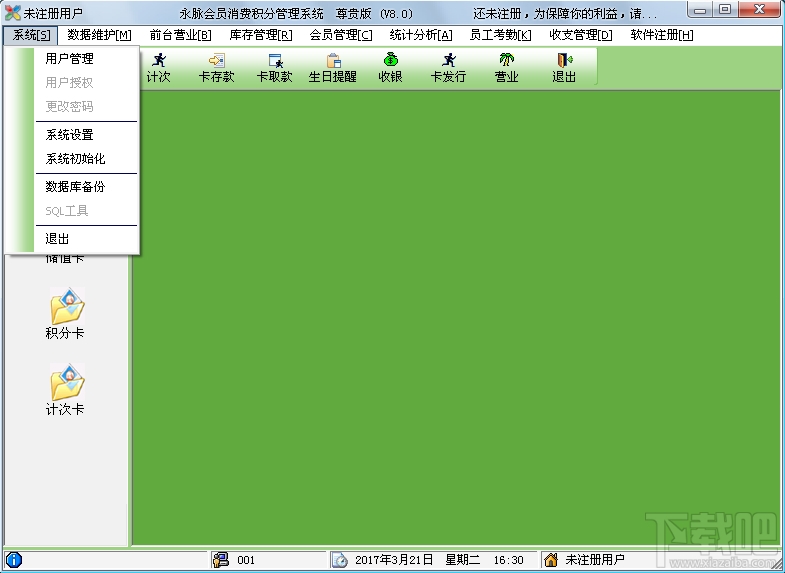Minimize the application window
The height and width of the screenshot is (573, 785).
[700, 10]
